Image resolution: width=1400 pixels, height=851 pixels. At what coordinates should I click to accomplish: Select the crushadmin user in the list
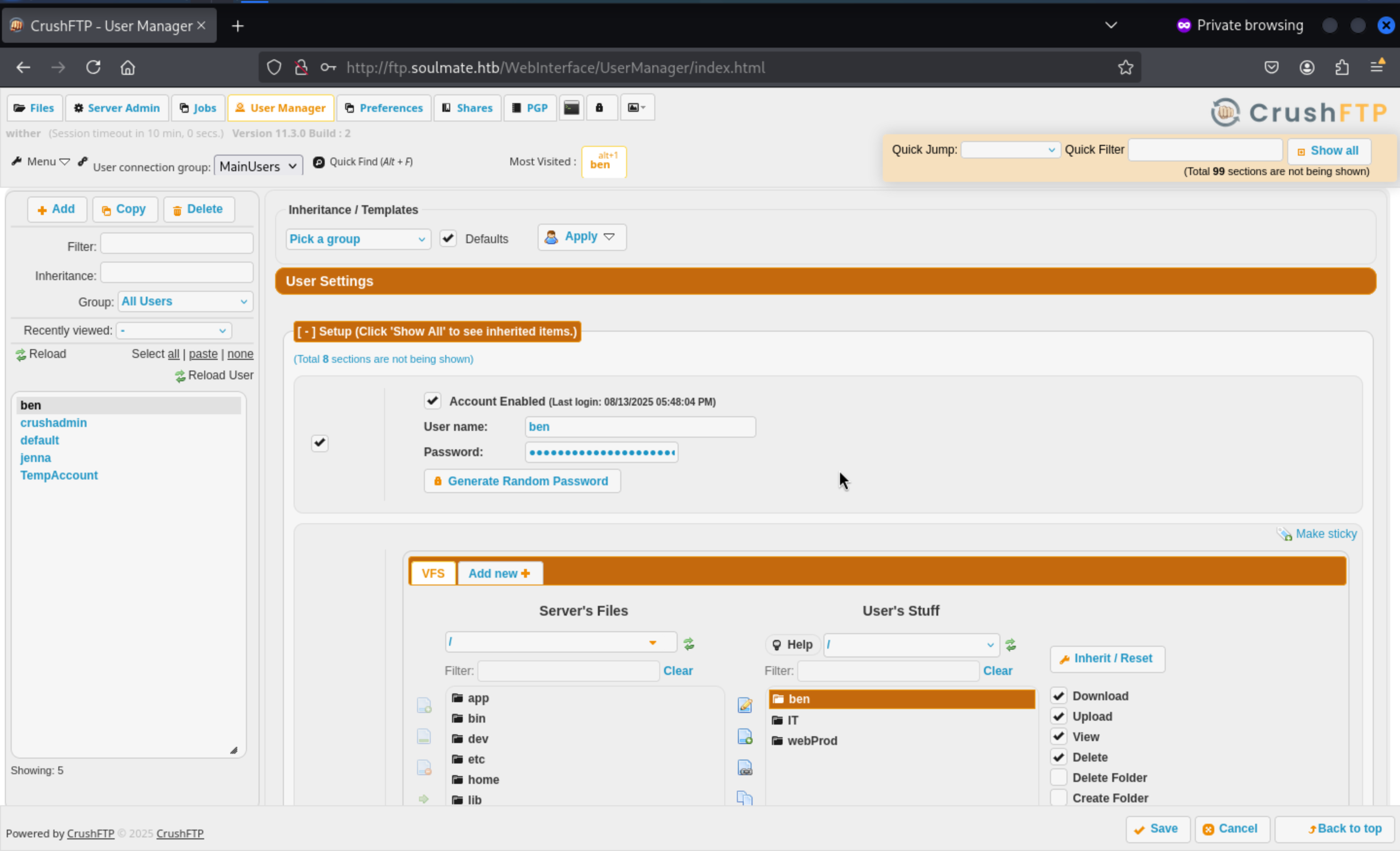[53, 423]
